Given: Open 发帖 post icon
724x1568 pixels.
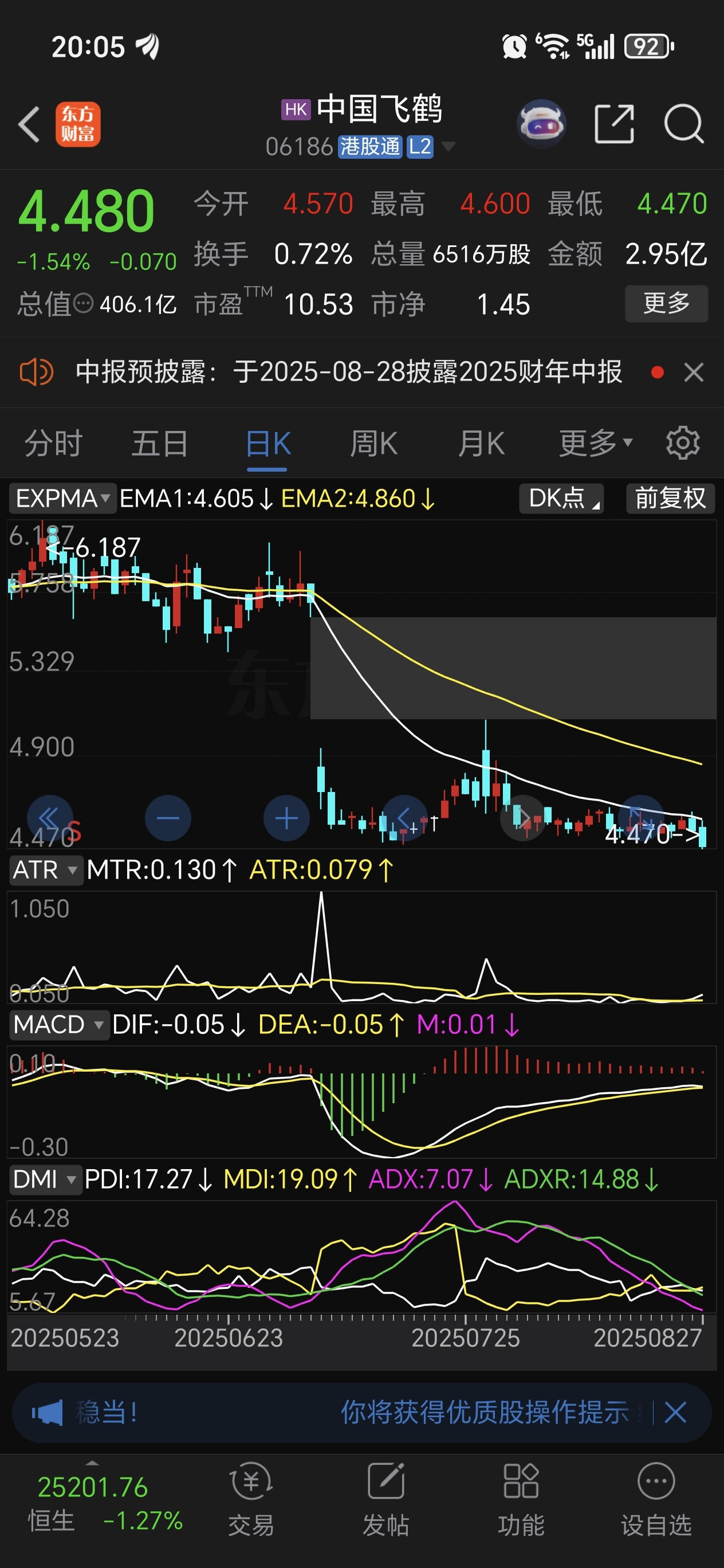Looking at the screenshot, I should (x=385, y=1481).
